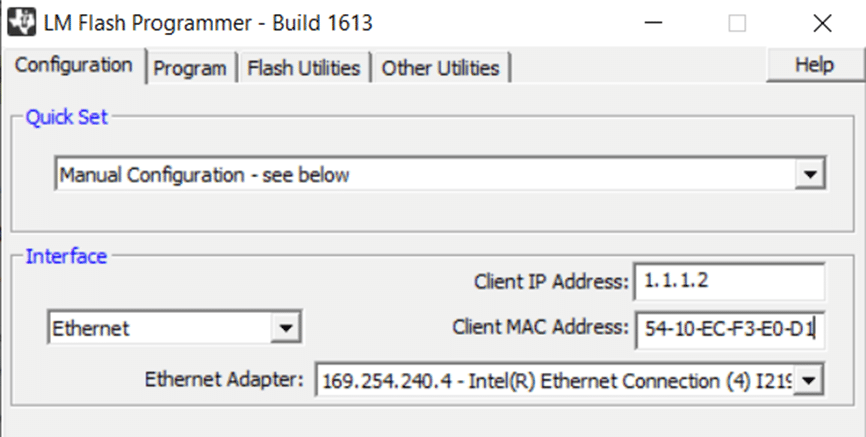Open the Ethernet interface dropdown arrow
The image size is (866, 437).
pos(286,328)
